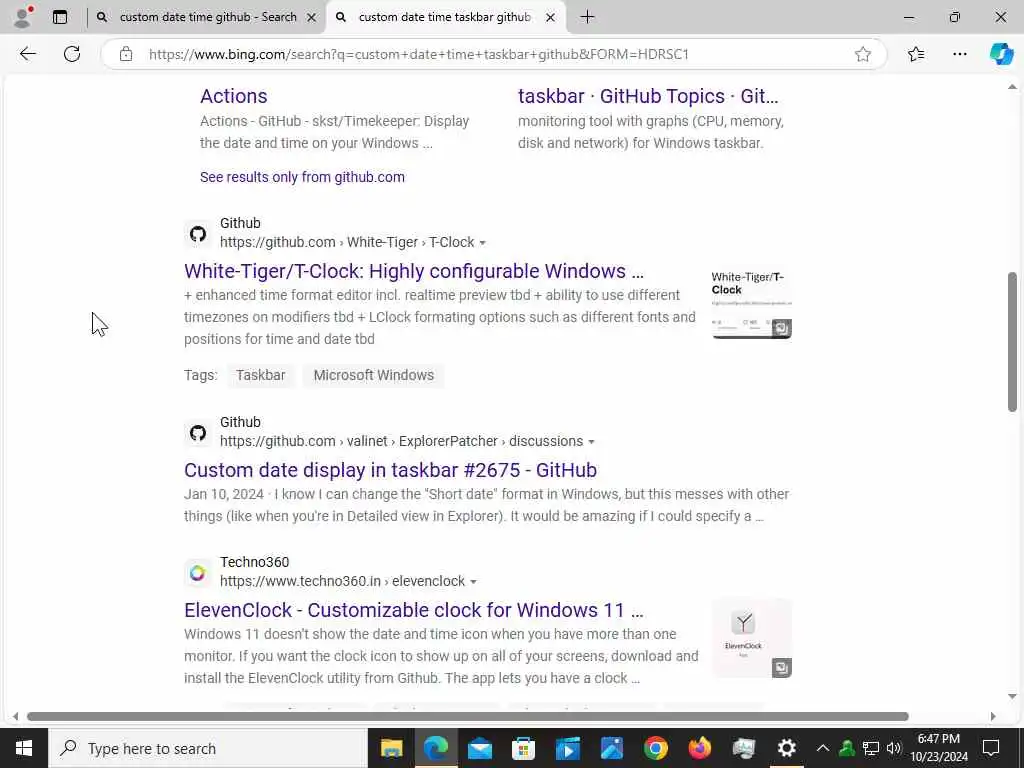Click 'Techno360' site name text
The height and width of the screenshot is (768, 1024).
click(255, 562)
